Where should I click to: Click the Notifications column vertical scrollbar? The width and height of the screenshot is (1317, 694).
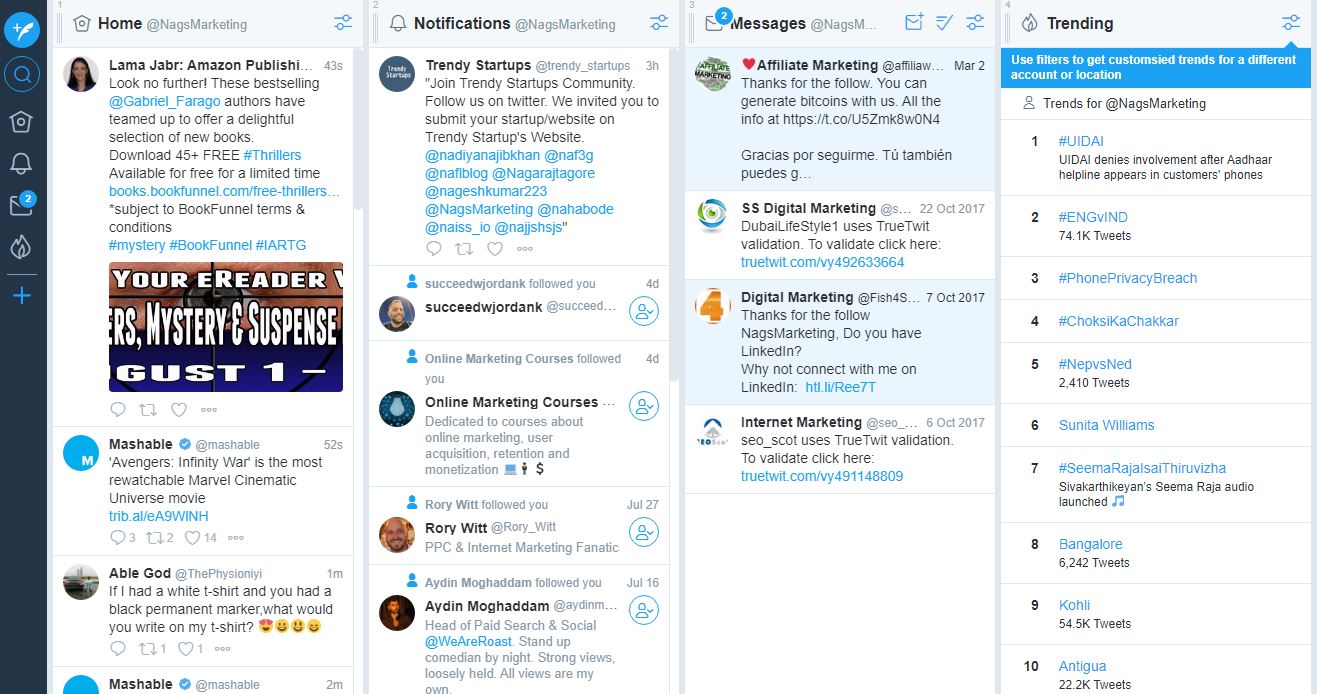674,214
